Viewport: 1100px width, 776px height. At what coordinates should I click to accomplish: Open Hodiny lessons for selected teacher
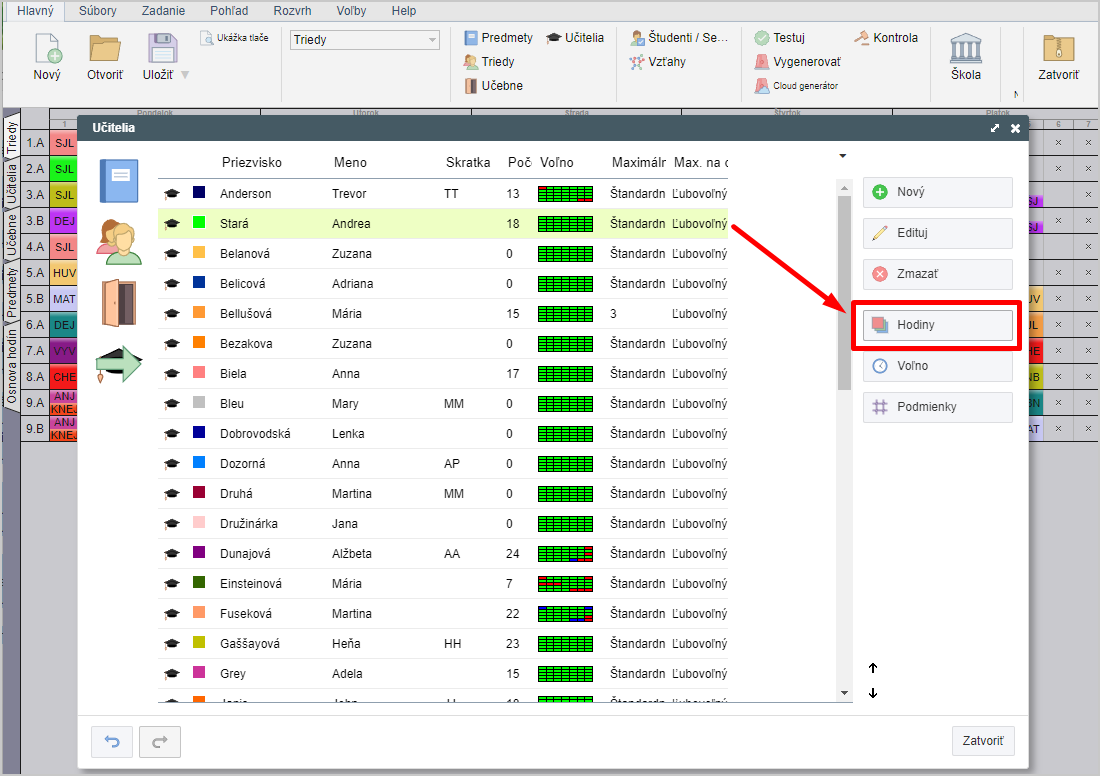pyautogui.click(x=937, y=325)
